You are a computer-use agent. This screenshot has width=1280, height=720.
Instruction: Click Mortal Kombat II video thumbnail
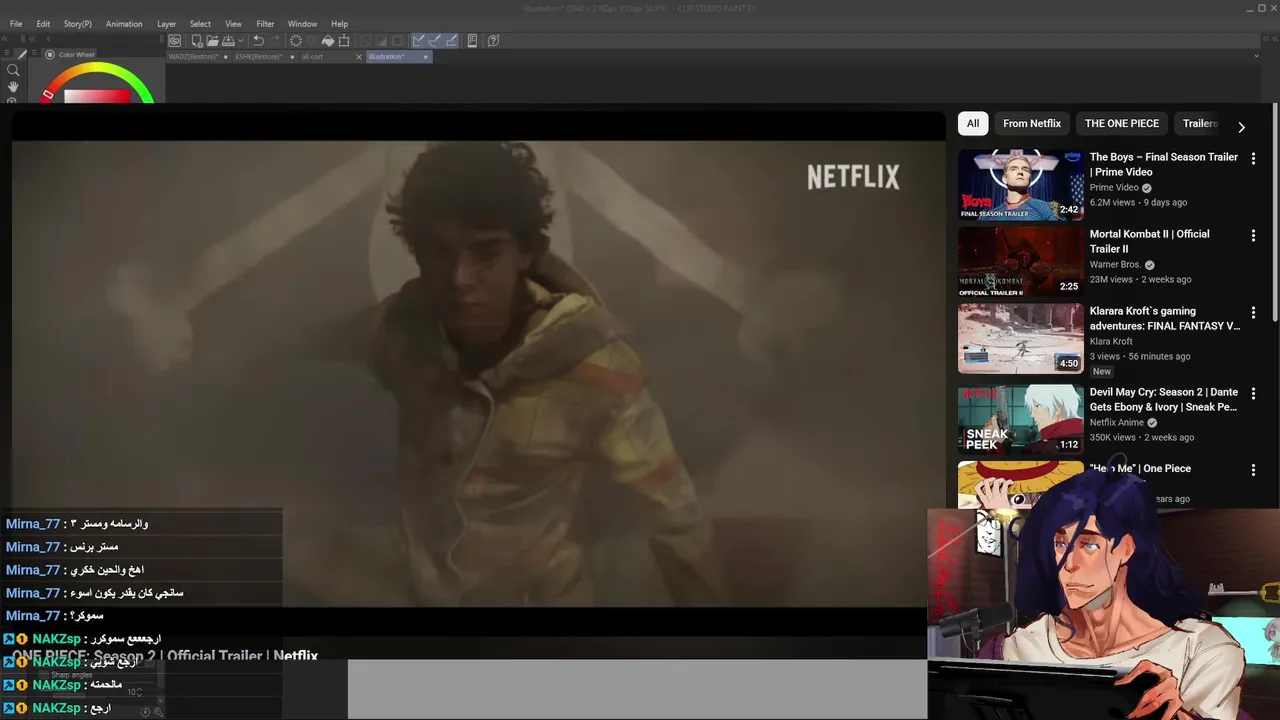1021,261
